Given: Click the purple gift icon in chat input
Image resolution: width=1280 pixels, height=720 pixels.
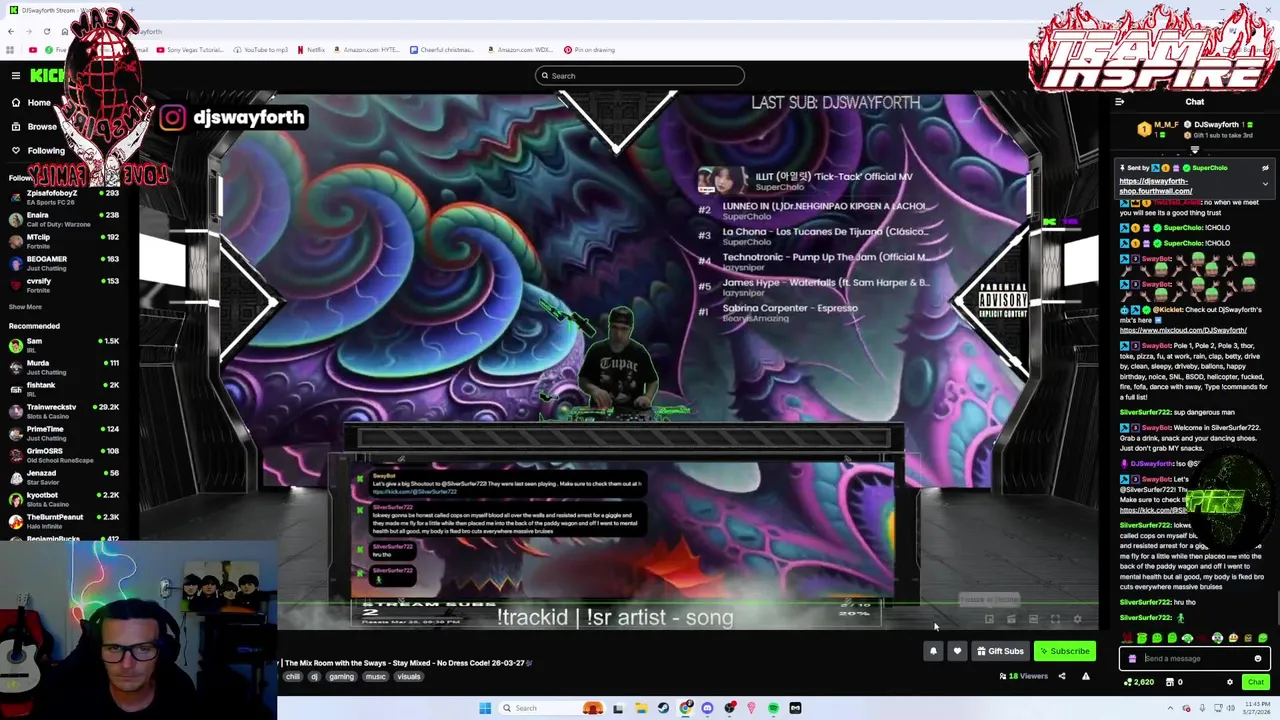Looking at the screenshot, I should point(1132,659).
